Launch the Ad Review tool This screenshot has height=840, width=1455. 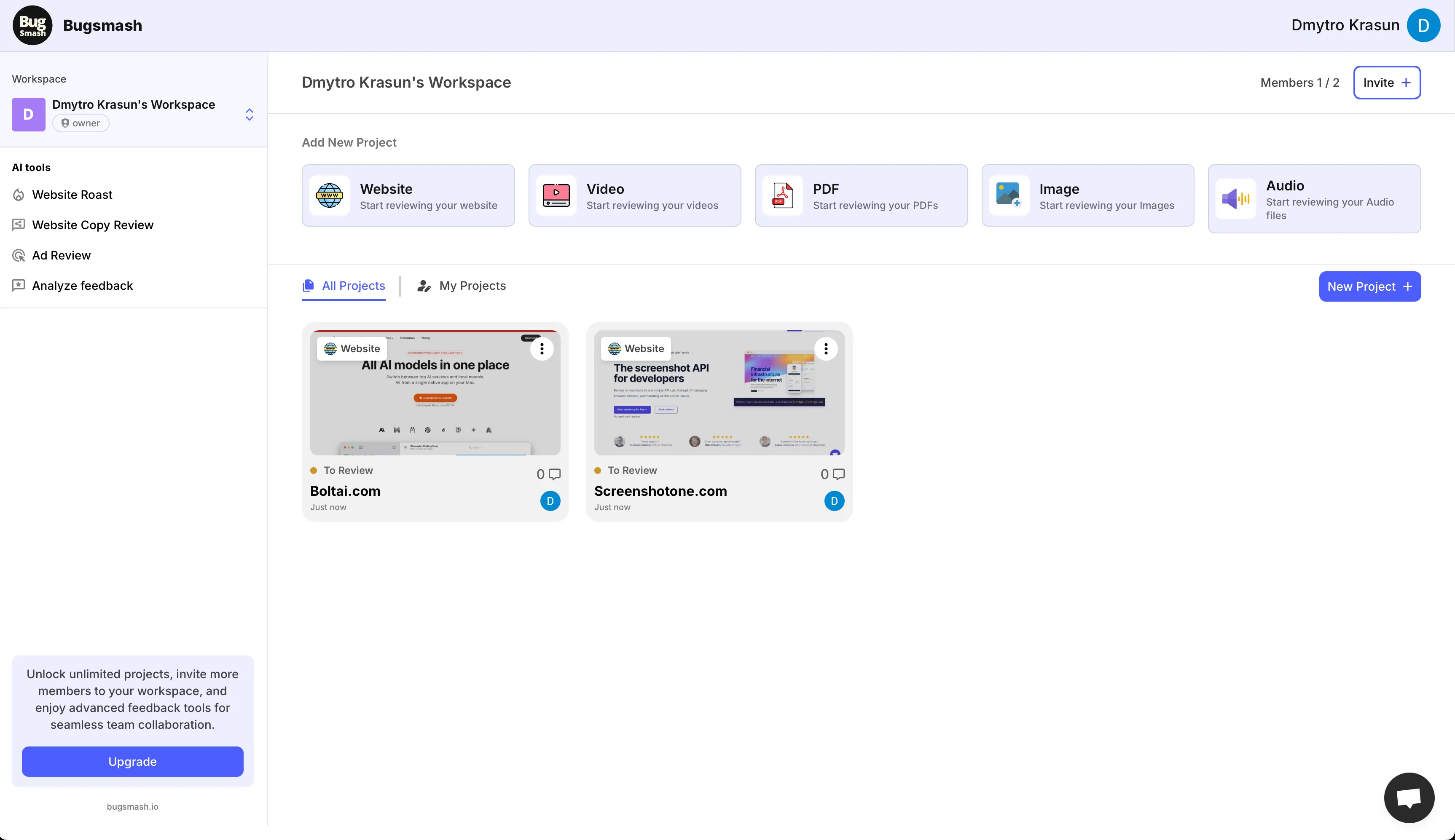tap(61, 255)
